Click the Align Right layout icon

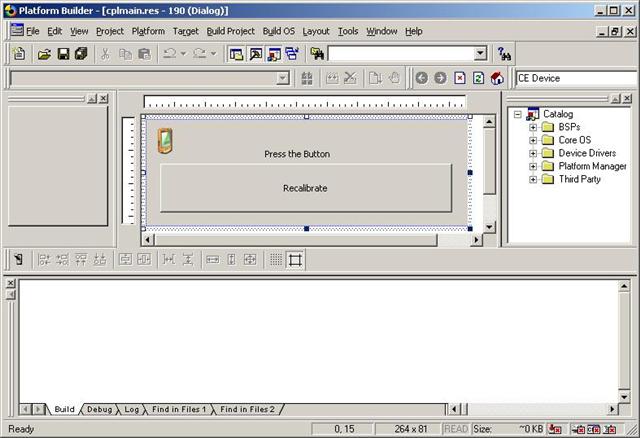(x=62, y=259)
